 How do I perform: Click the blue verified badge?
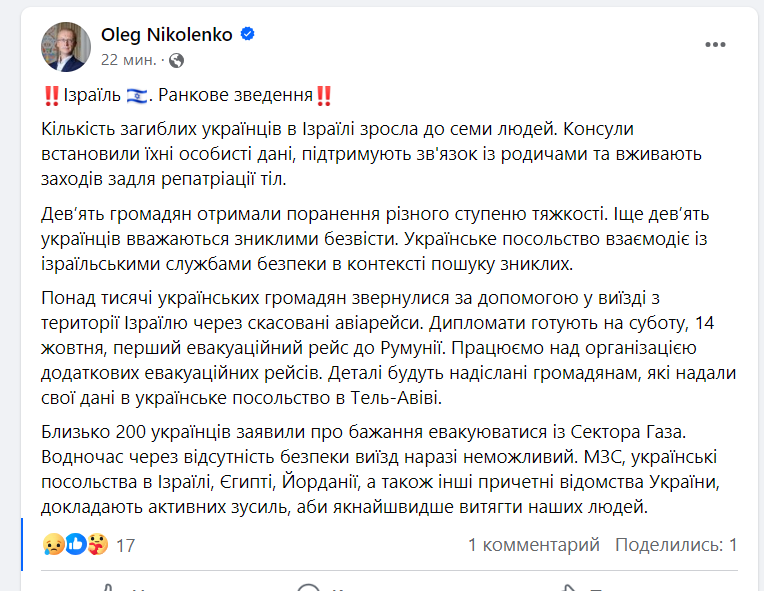(248, 35)
